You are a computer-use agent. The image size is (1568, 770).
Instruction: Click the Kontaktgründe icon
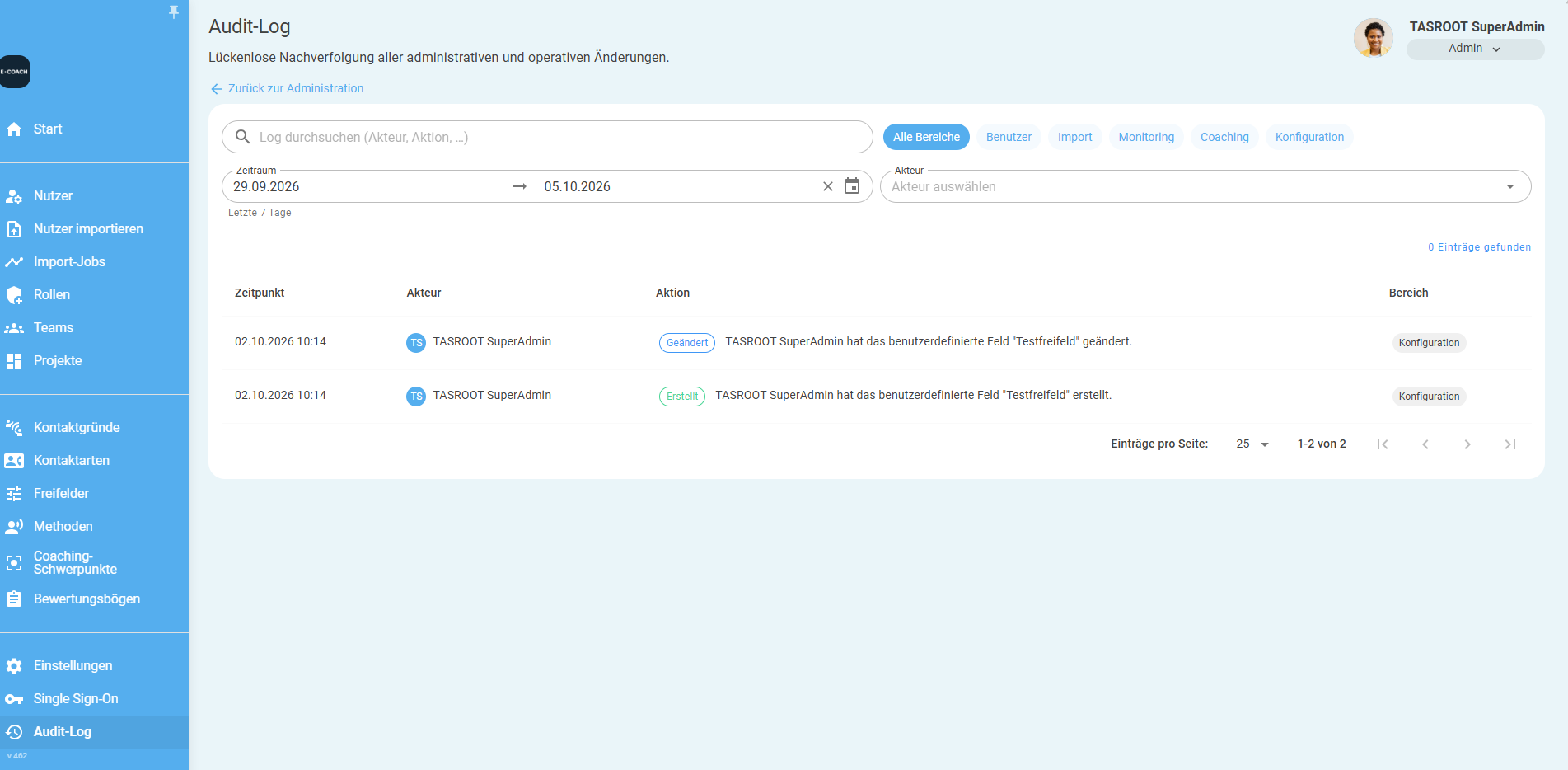(14, 428)
